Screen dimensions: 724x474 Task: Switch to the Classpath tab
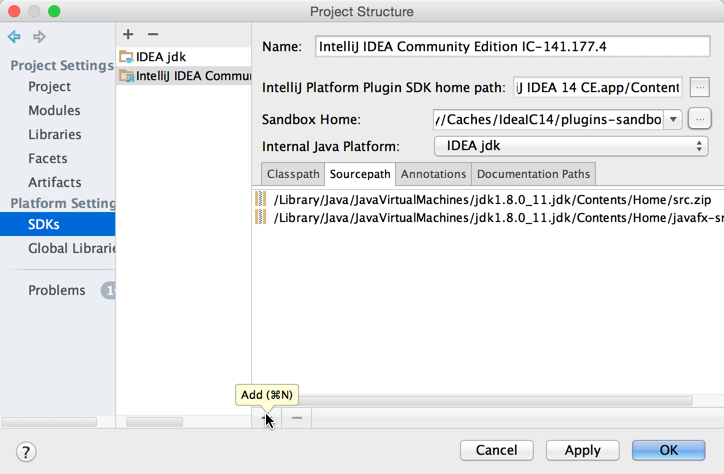[293, 174]
